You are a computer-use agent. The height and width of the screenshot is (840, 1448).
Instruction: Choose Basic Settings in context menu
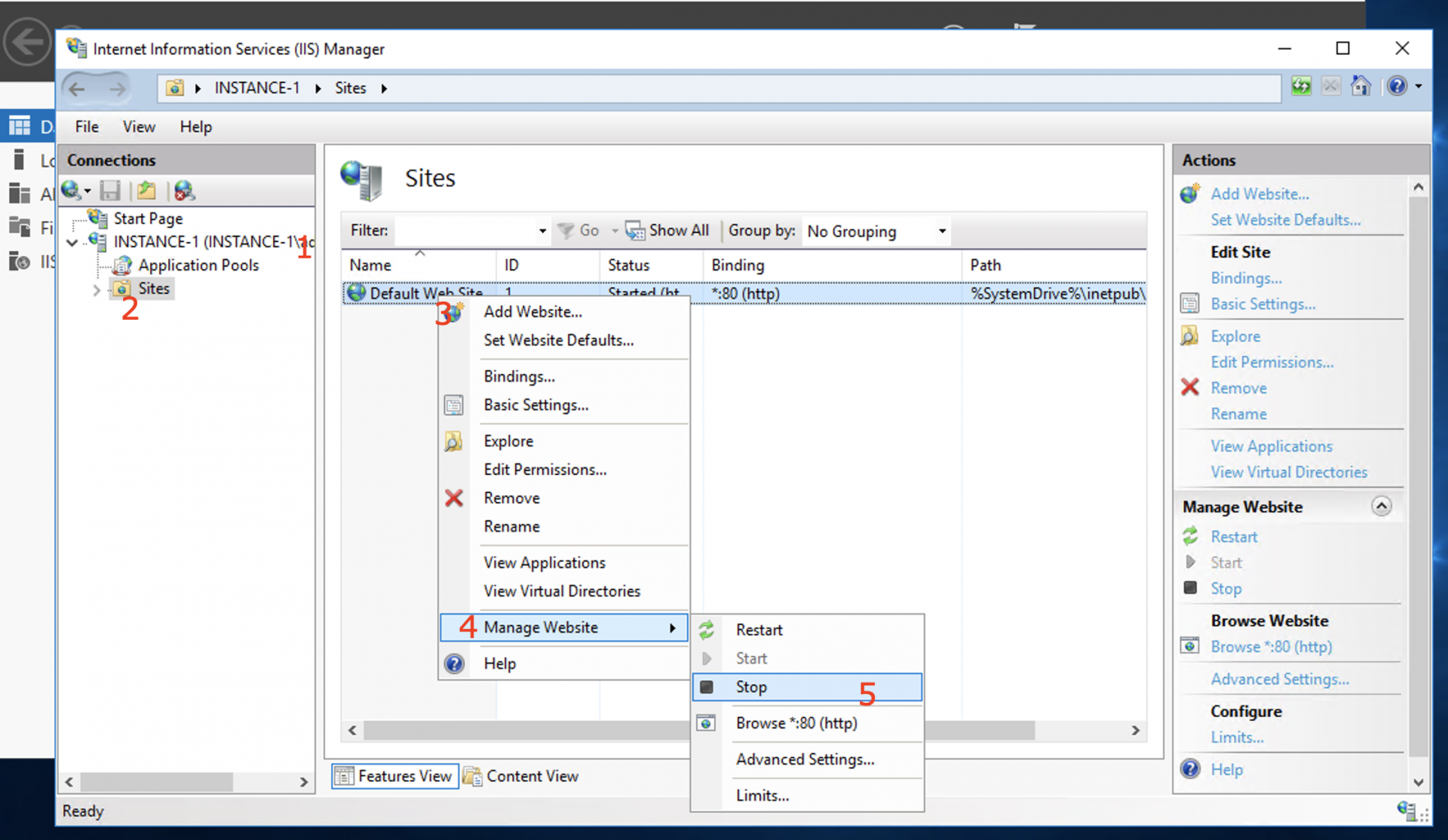535,405
